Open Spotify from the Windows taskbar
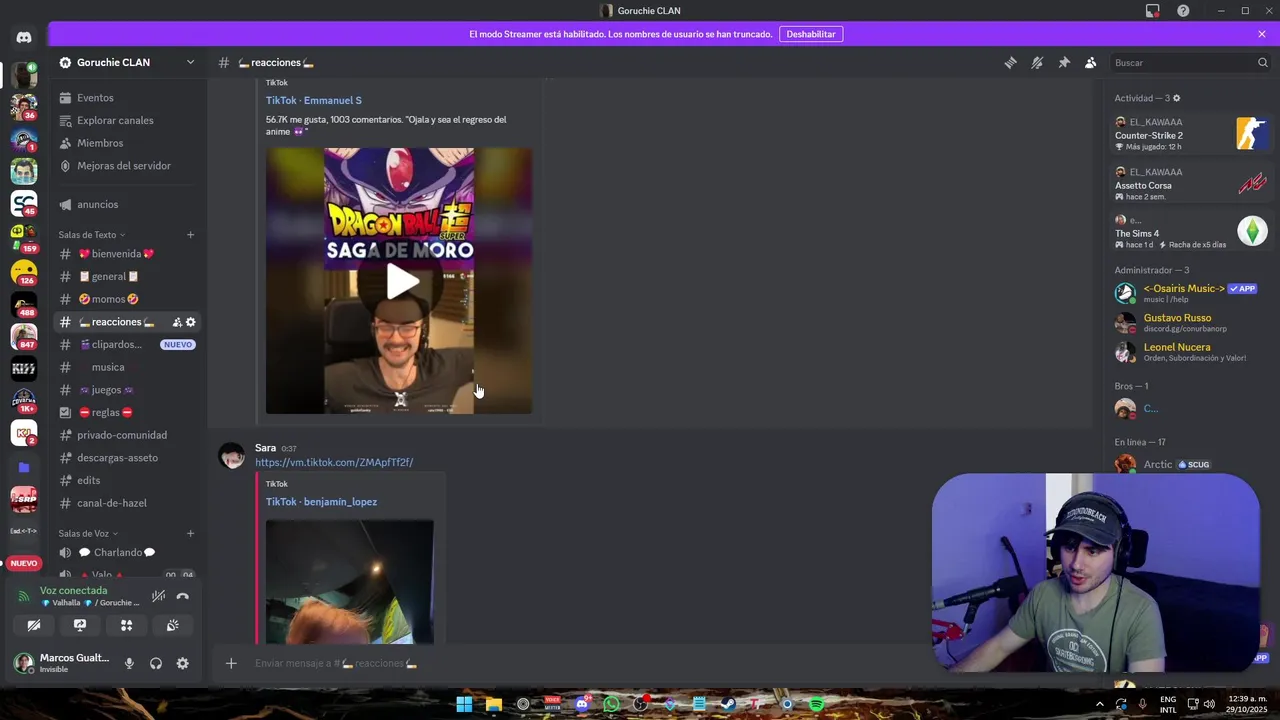1280x720 pixels. [x=816, y=704]
